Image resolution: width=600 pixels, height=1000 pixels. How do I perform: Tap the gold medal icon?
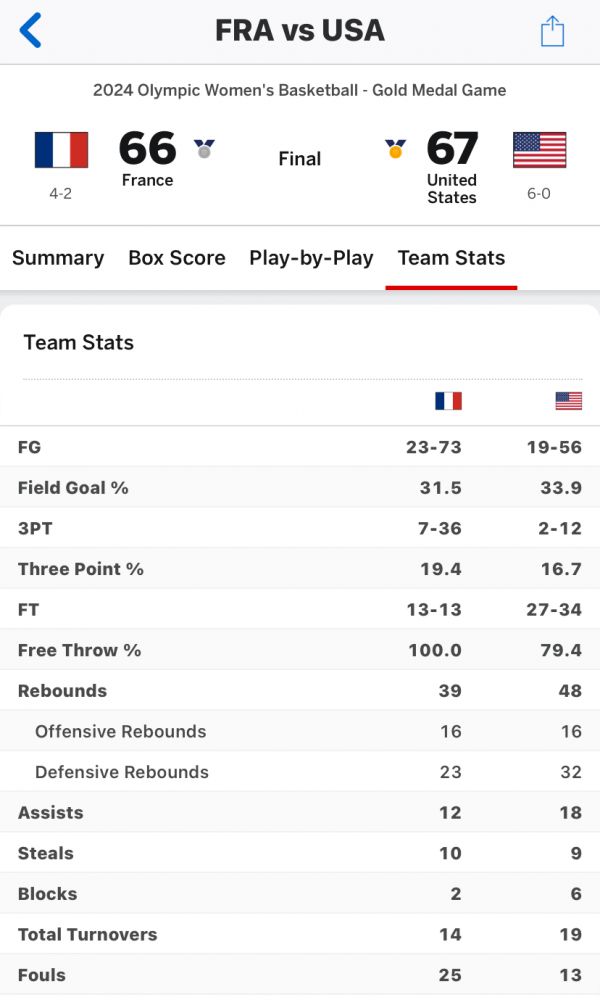pos(395,149)
